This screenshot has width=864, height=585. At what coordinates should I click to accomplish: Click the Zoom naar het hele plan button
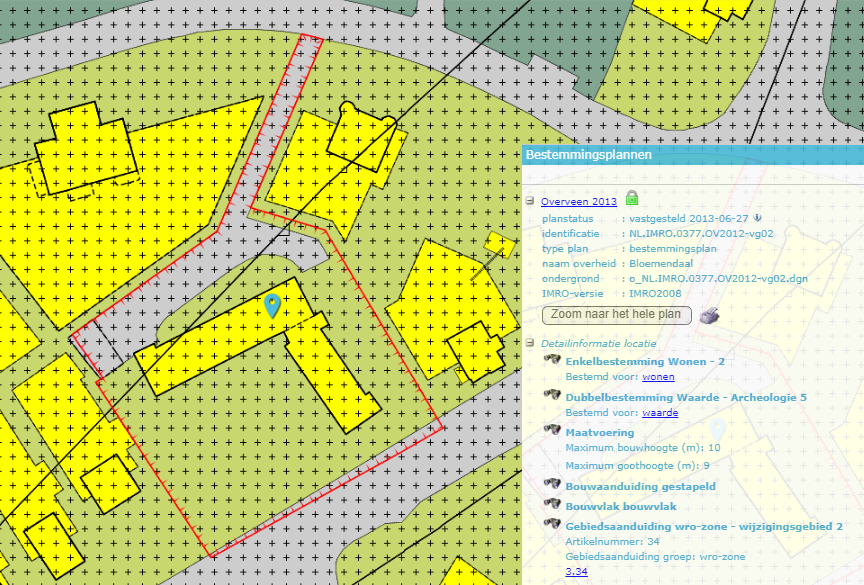[617, 315]
